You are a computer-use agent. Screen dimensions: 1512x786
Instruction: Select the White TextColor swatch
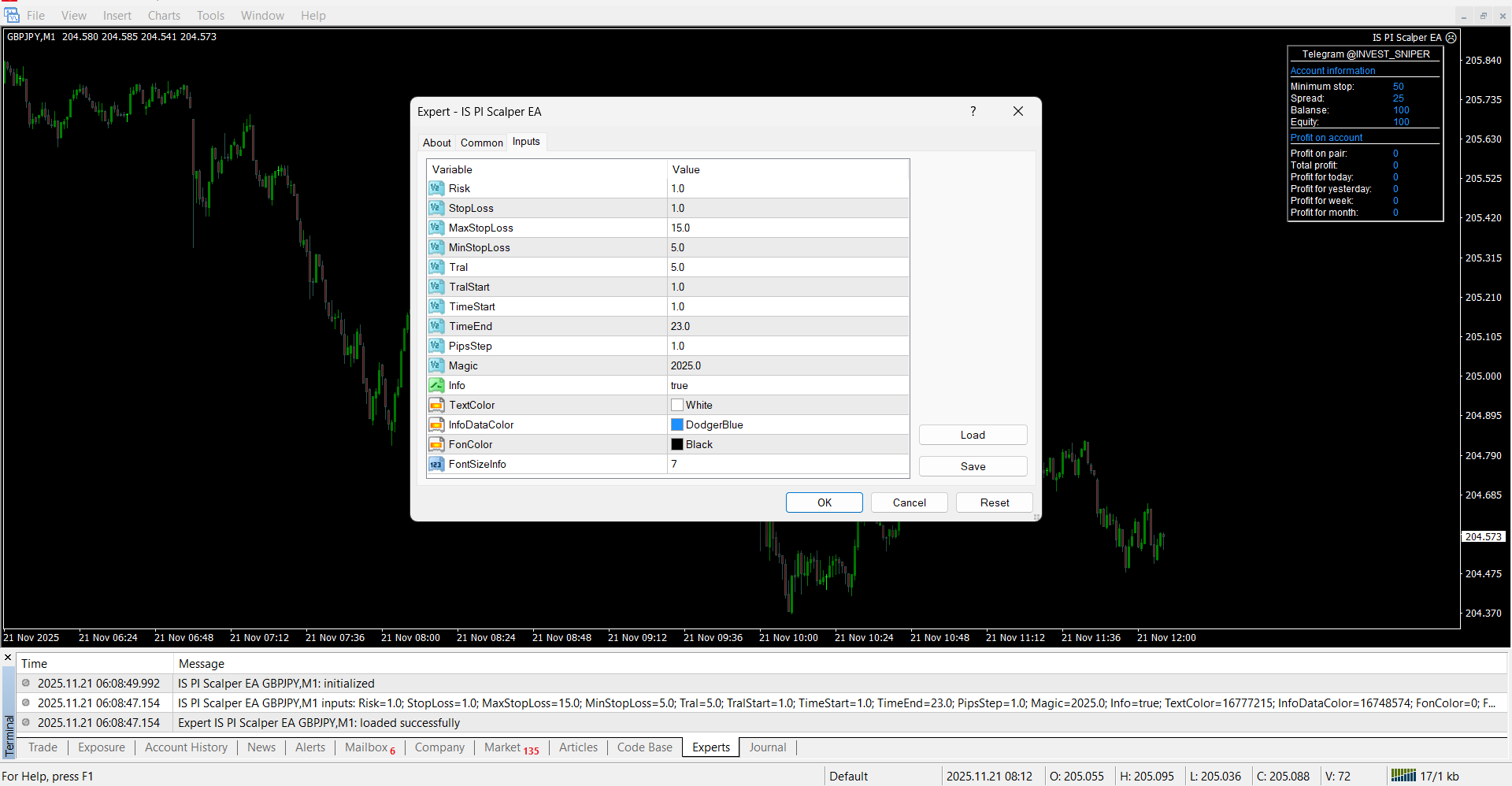point(677,405)
